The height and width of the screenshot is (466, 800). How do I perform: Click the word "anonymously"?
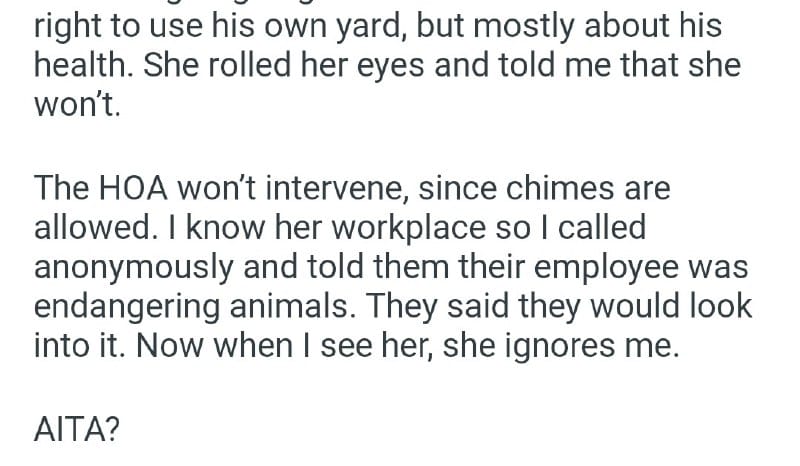click(134, 267)
